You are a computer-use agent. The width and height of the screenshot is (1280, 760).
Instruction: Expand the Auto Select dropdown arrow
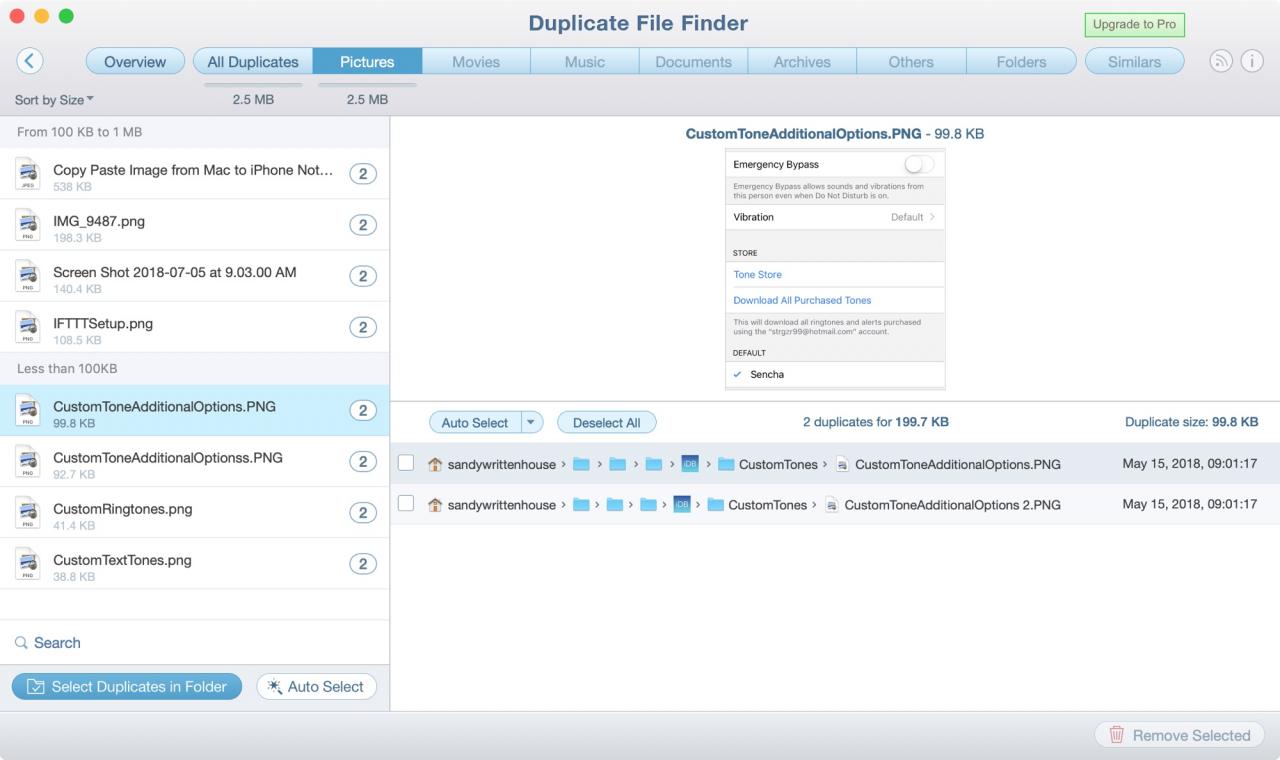coord(532,423)
